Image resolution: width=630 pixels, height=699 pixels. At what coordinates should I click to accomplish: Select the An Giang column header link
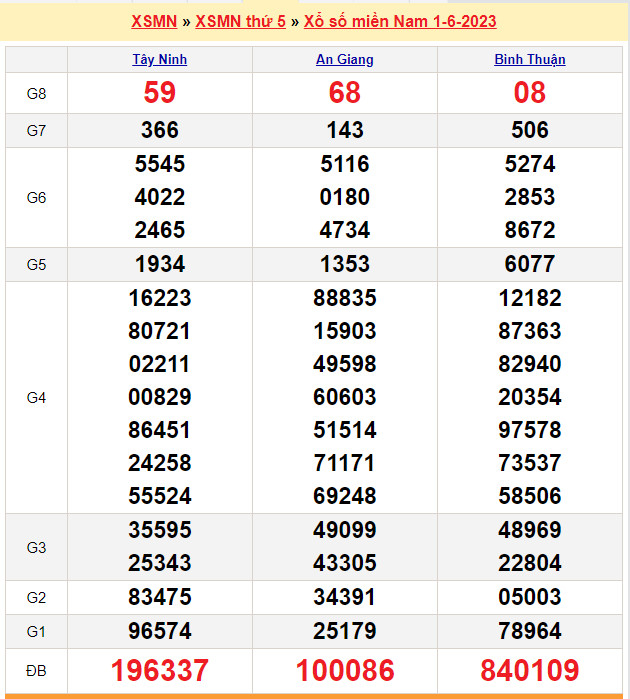click(x=344, y=59)
